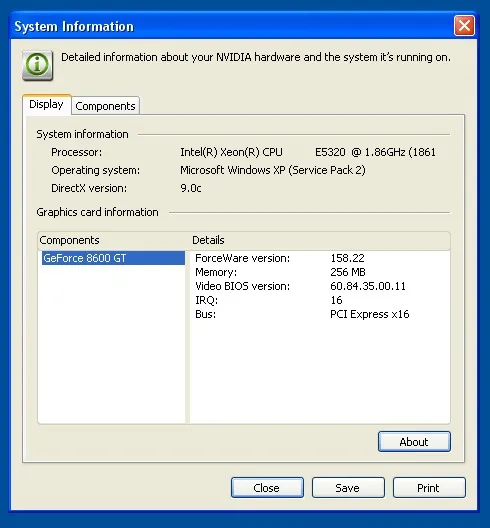Close the System Information window

pyautogui.click(x=464, y=26)
